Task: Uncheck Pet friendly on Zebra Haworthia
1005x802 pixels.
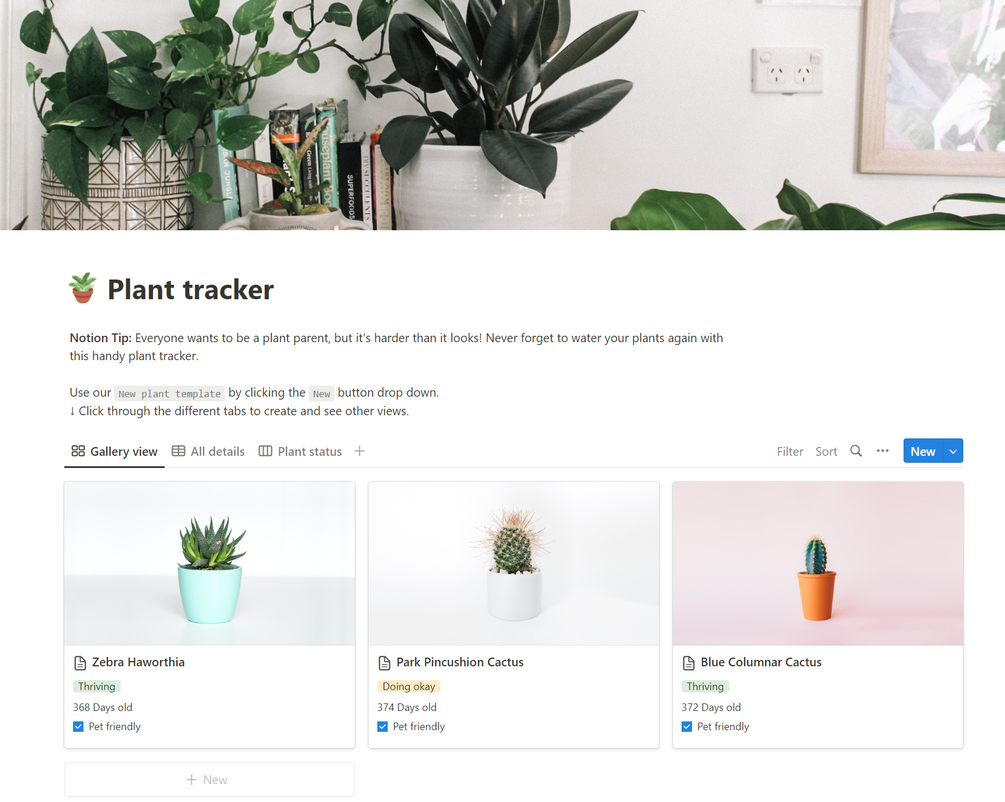Action: (78, 726)
